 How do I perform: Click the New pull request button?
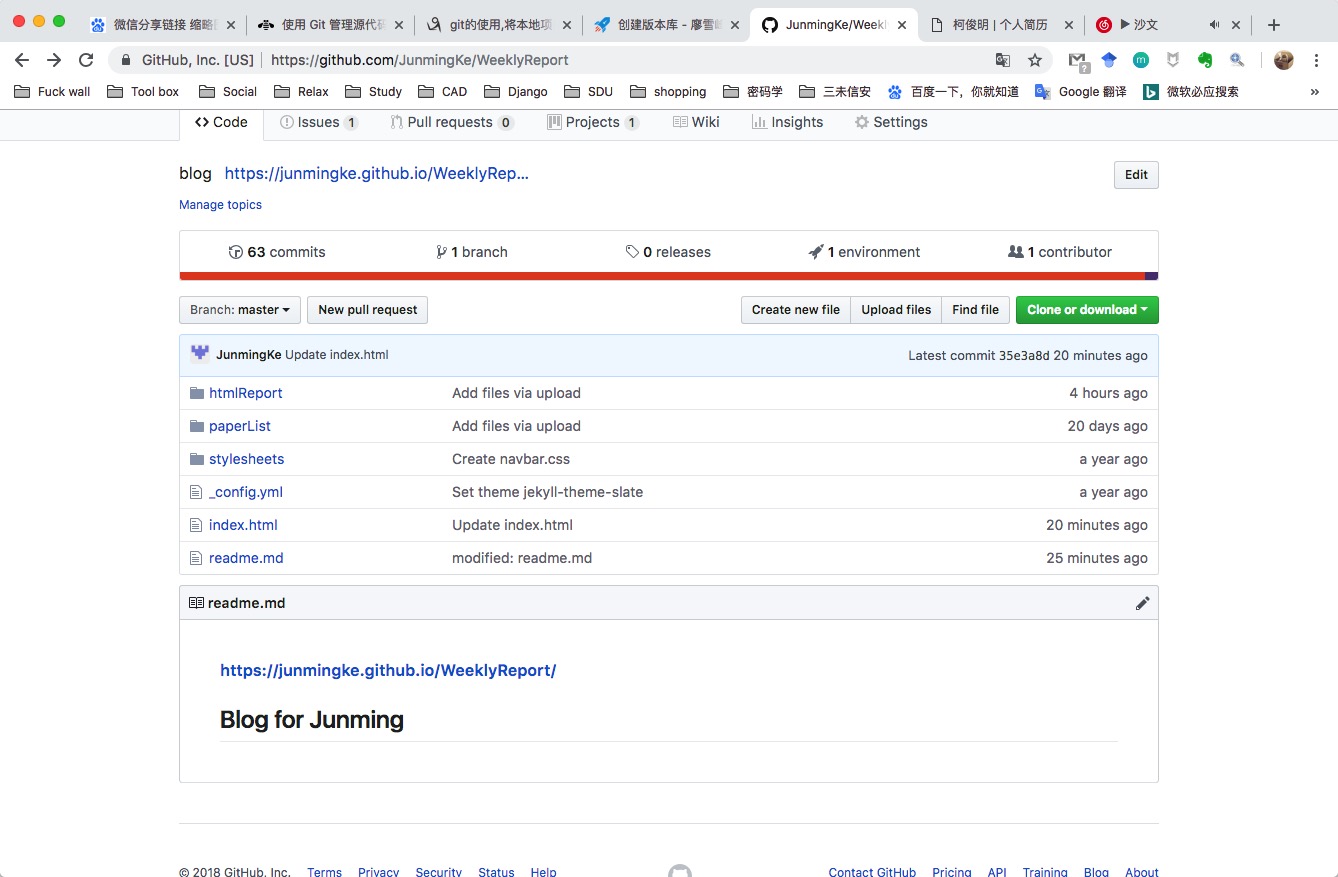point(367,310)
